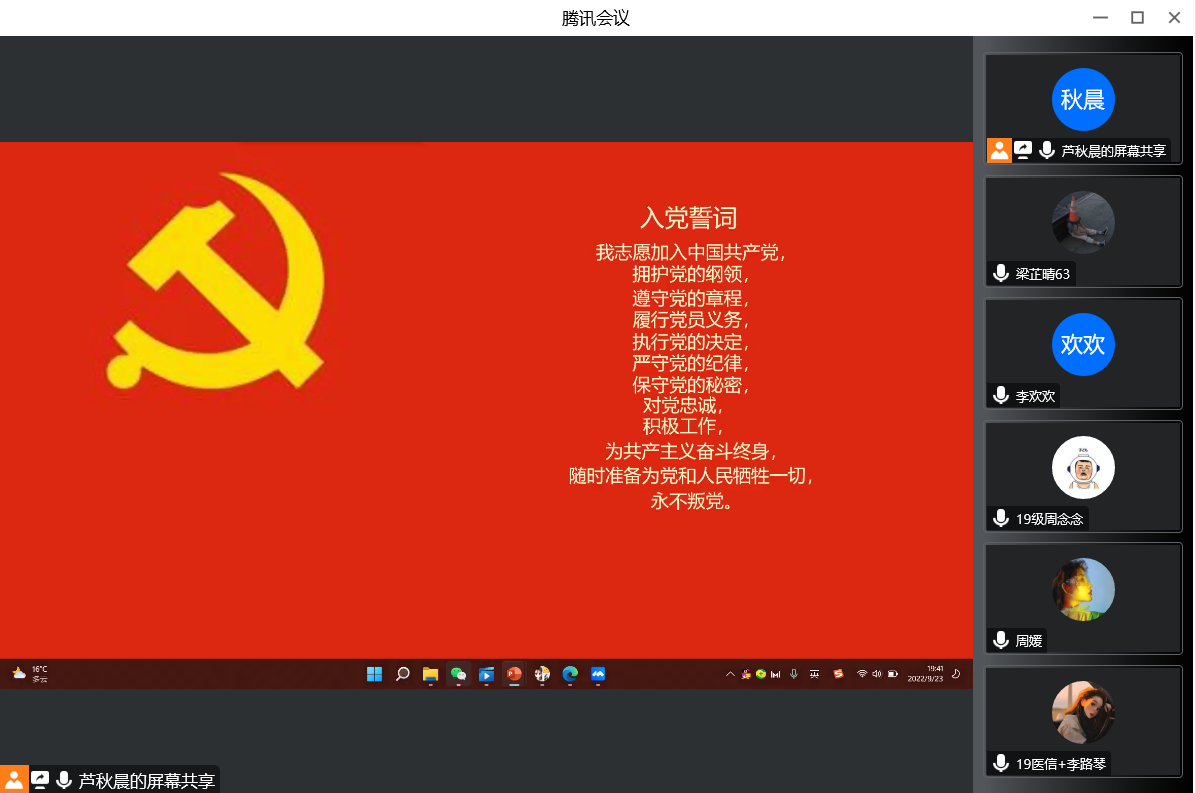Viewport: 1196px width, 793px height.
Task: Click the orange host icon in 秋晨's tile
Action: tap(999, 150)
